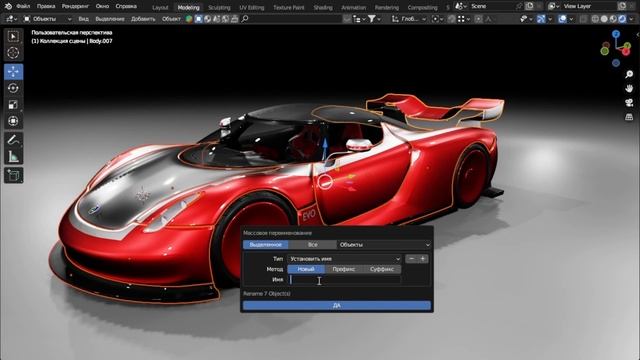
Task: Switch to the Texture Paint workspace tab
Action: [x=289, y=7]
